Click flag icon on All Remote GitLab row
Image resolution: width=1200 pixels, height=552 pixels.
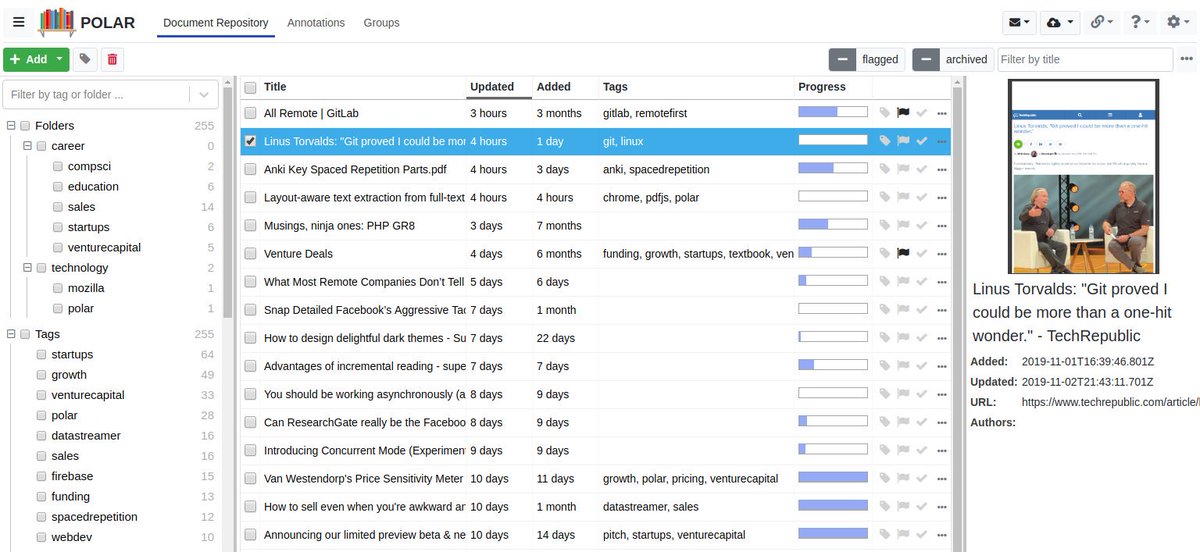[x=903, y=113]
